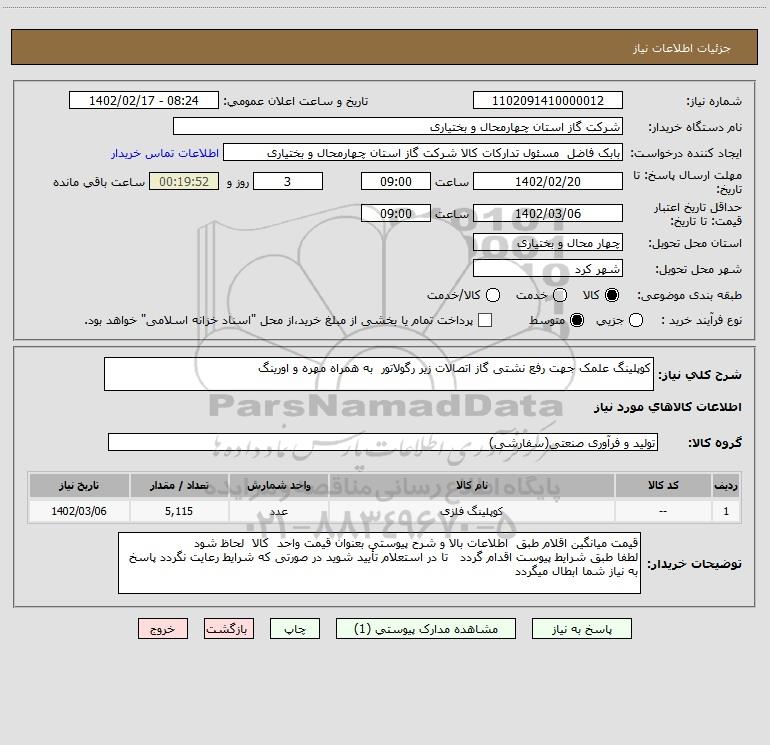Click the 'پاسخ به نیاز' button
This screenshot has height=745, width=770.
[x=581, y=629]
